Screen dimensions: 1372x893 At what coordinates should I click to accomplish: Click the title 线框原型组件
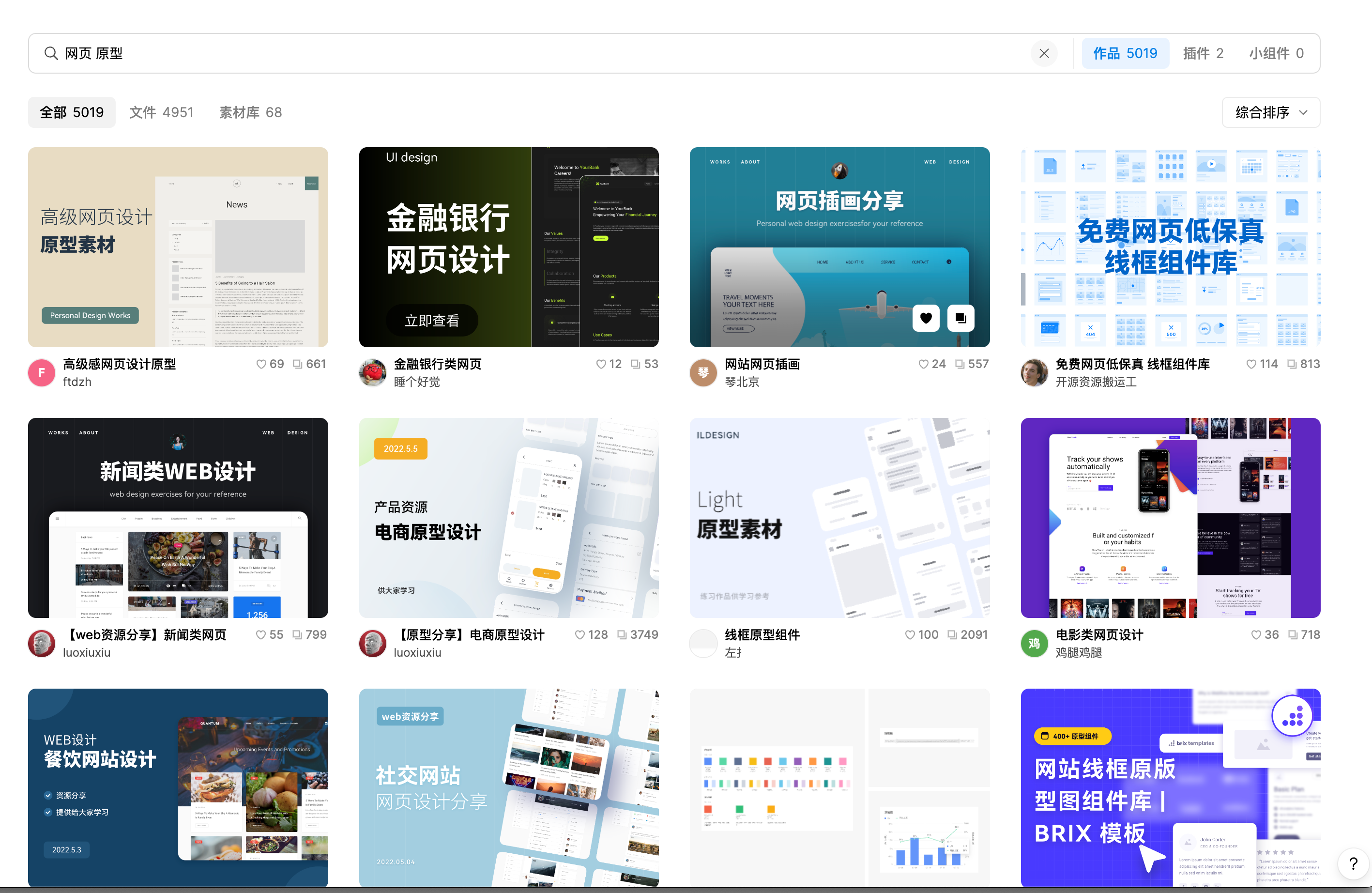click(x=762, y=635)
